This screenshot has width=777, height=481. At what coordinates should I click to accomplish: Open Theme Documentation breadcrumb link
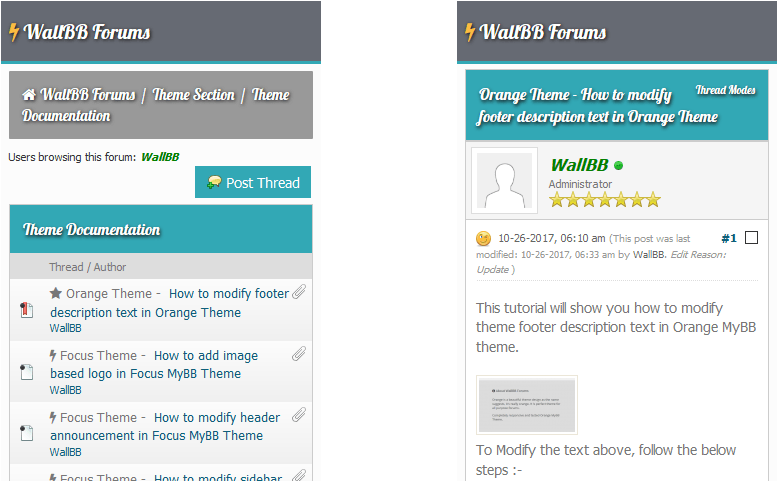pos(156,105)
